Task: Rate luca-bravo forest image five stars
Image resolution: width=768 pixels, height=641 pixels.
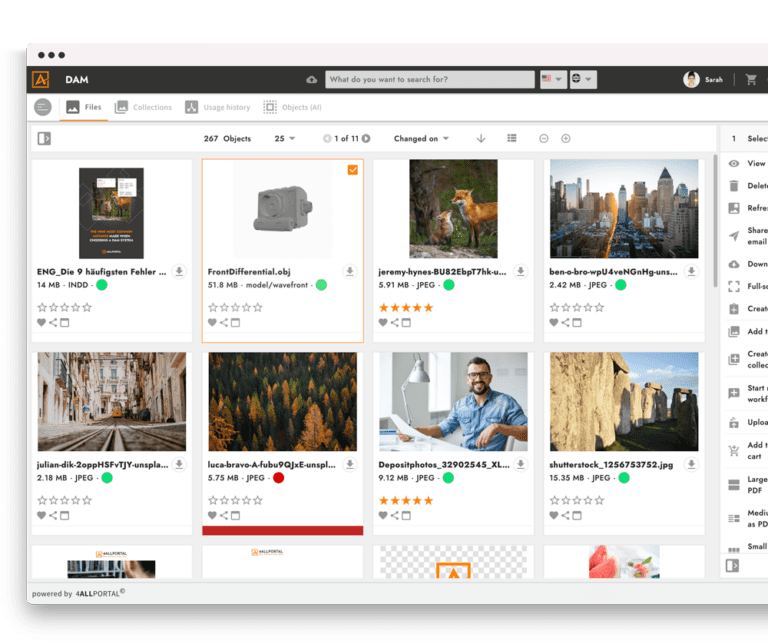Action: point(258,500)
